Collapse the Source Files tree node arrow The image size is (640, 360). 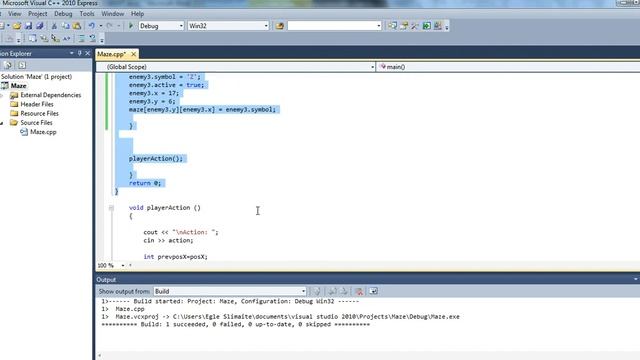[2, 123]
